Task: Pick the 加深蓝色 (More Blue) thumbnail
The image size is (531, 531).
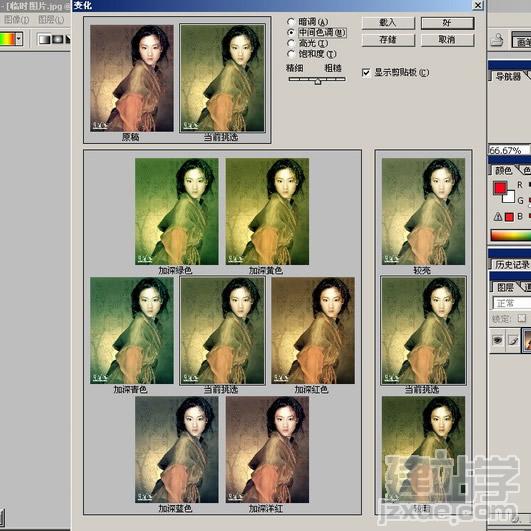Action: [x=176, y=449]
